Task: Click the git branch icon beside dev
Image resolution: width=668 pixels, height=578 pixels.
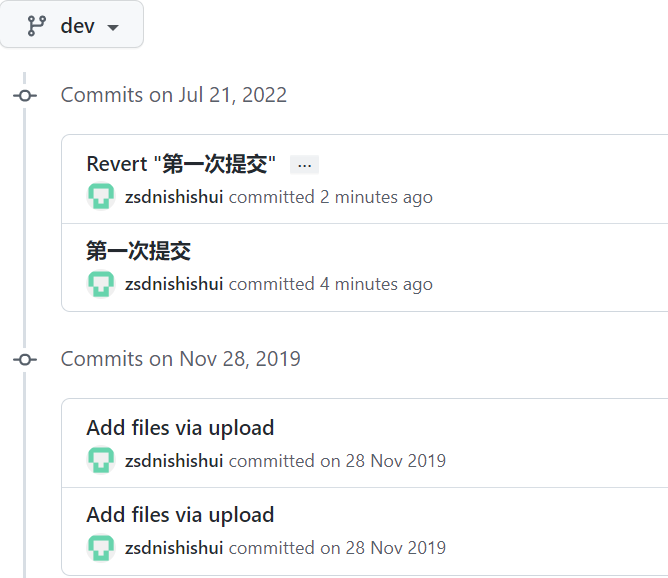Action: click(37, 26)
